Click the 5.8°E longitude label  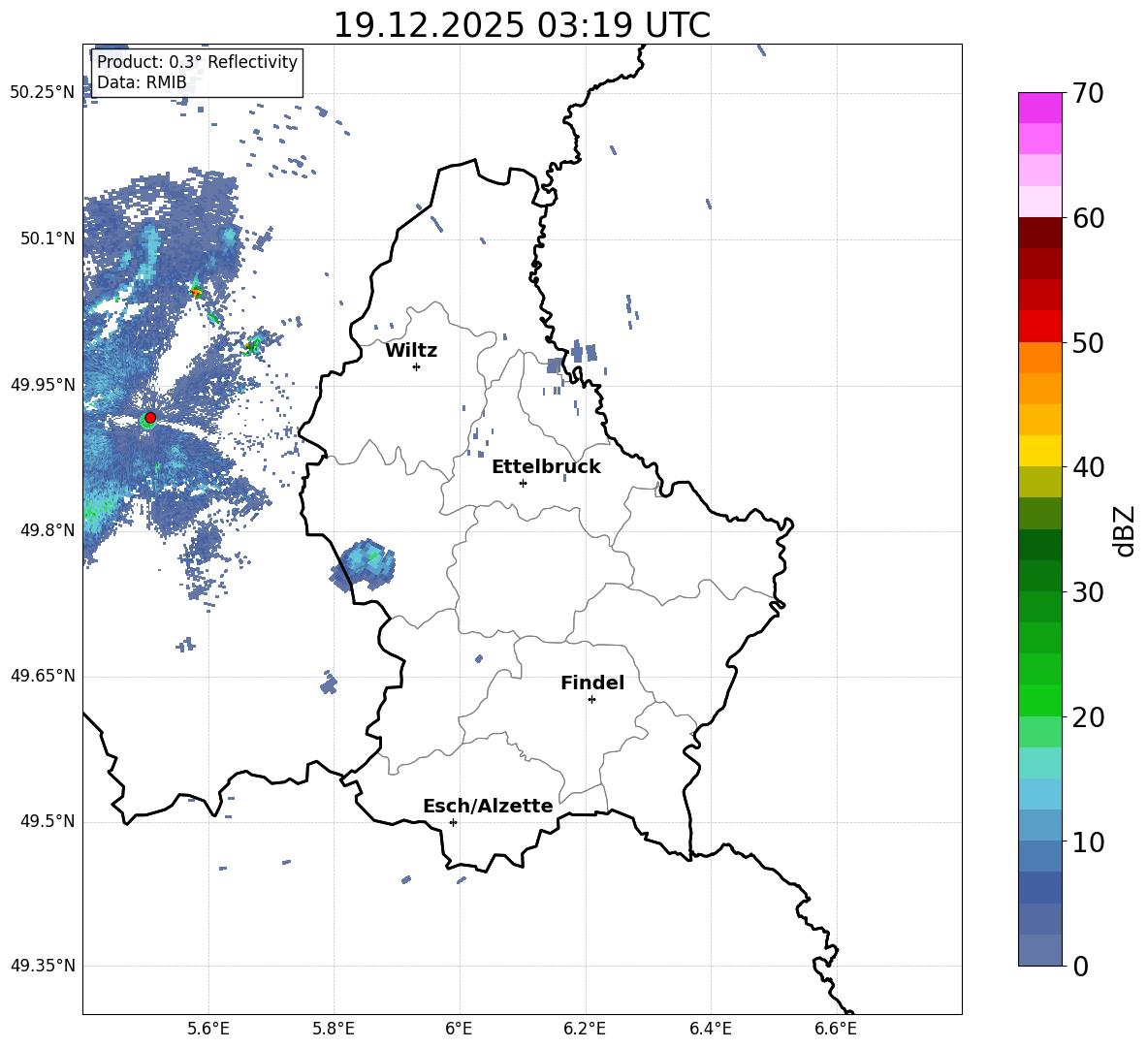(334, 1029)
